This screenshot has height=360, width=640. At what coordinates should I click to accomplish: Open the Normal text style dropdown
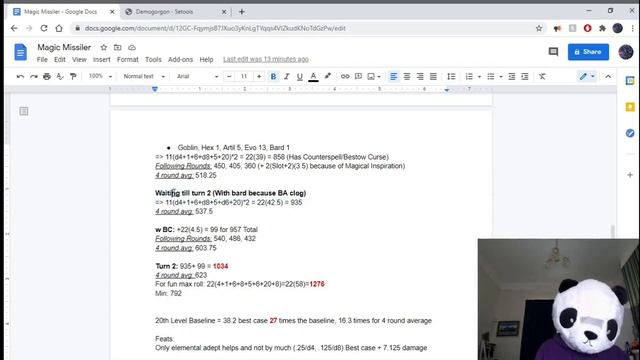[x=144, y=76]
